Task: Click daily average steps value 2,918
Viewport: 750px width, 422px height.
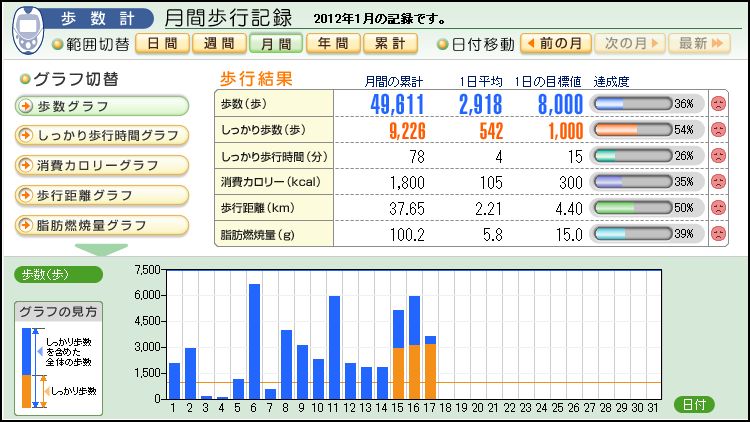Action: 481,104
